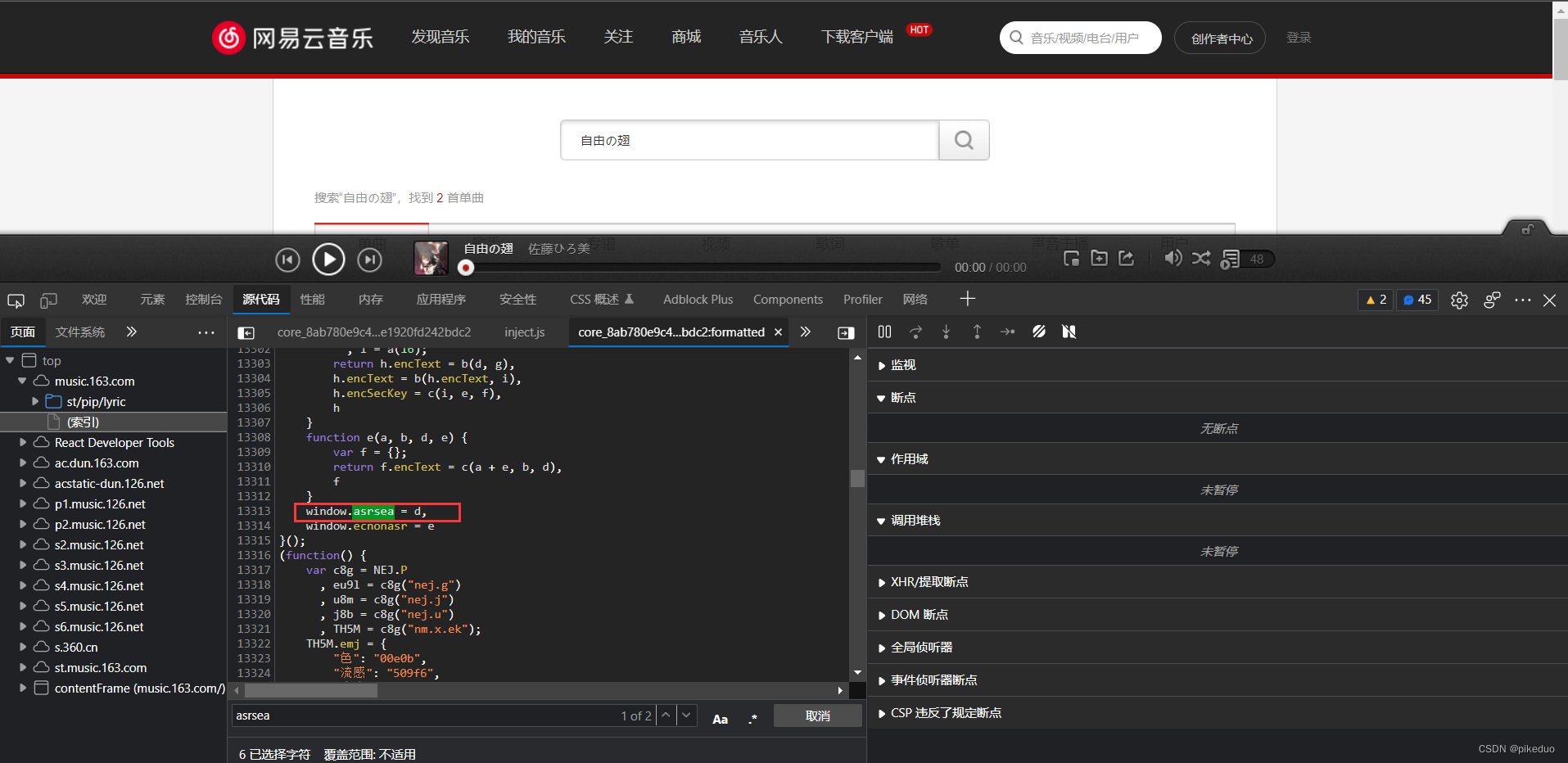Open DevTools three-dot customize menu
The width and height of the screenshot is (1568, 763).
coord(1523,300)
